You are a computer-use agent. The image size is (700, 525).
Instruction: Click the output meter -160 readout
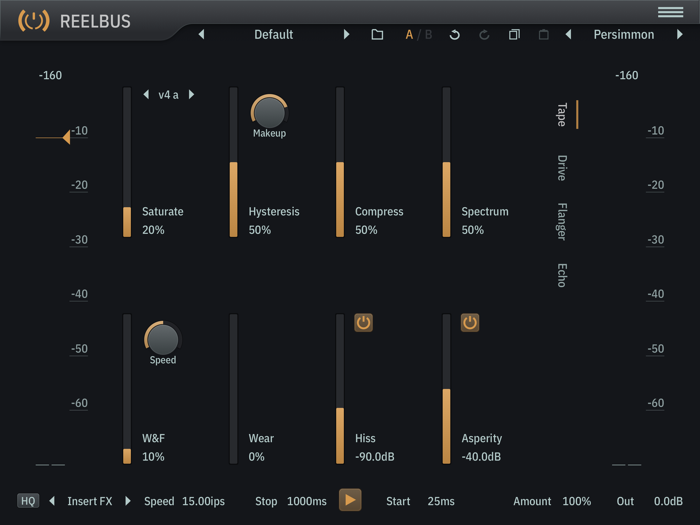[x=626, y=75]
